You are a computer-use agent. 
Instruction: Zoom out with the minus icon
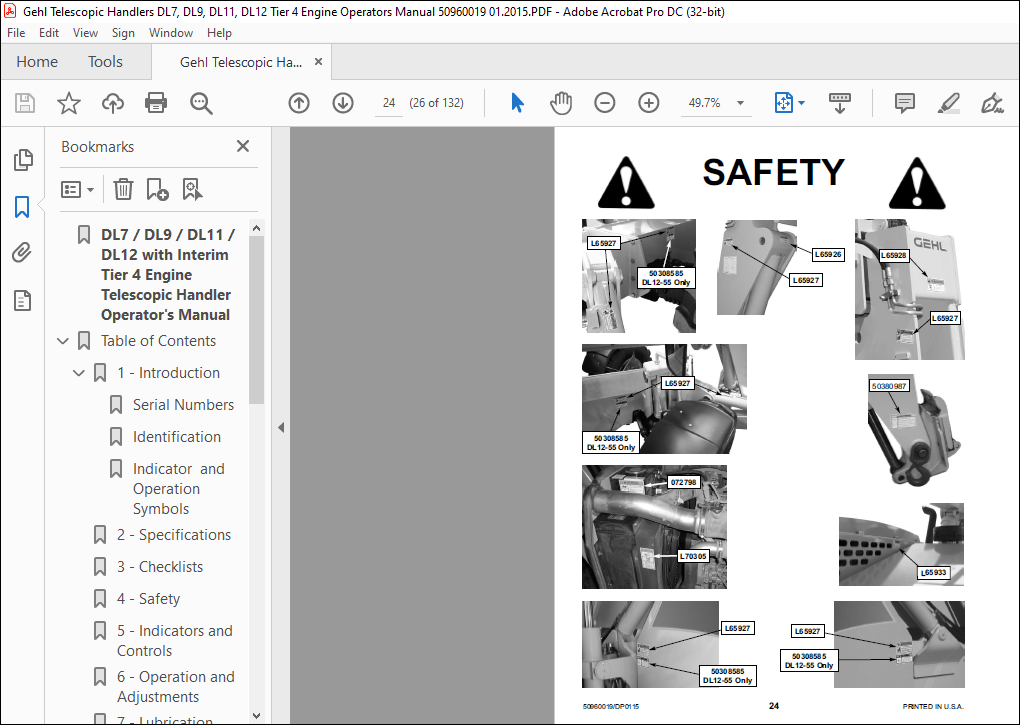click(604, 103)
